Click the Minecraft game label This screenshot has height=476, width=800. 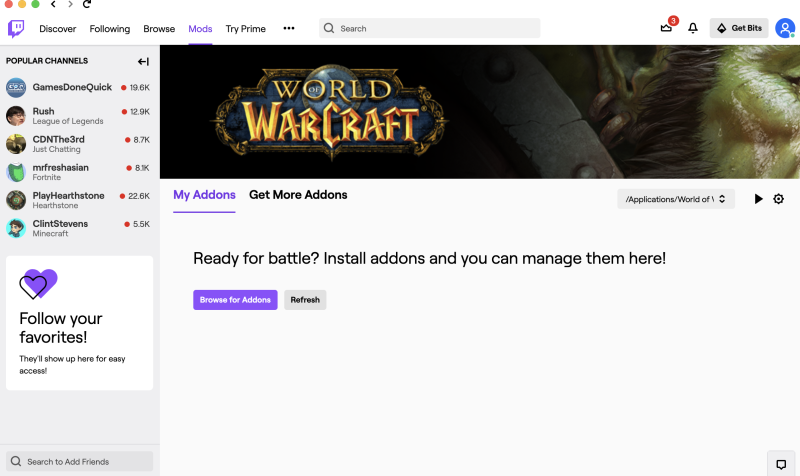(x=50, y=234)
